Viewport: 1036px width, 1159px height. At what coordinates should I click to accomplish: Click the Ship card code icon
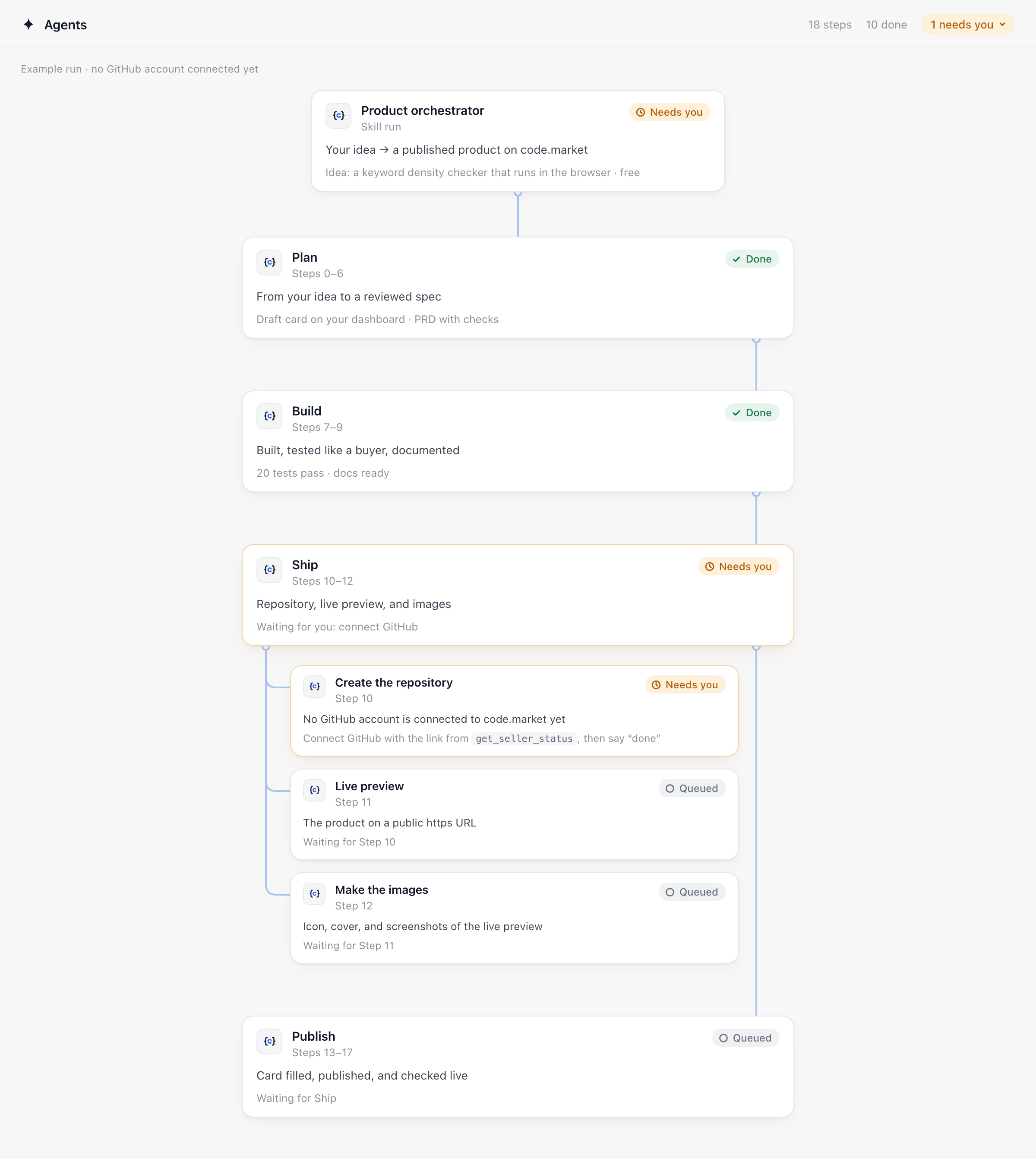269,570
